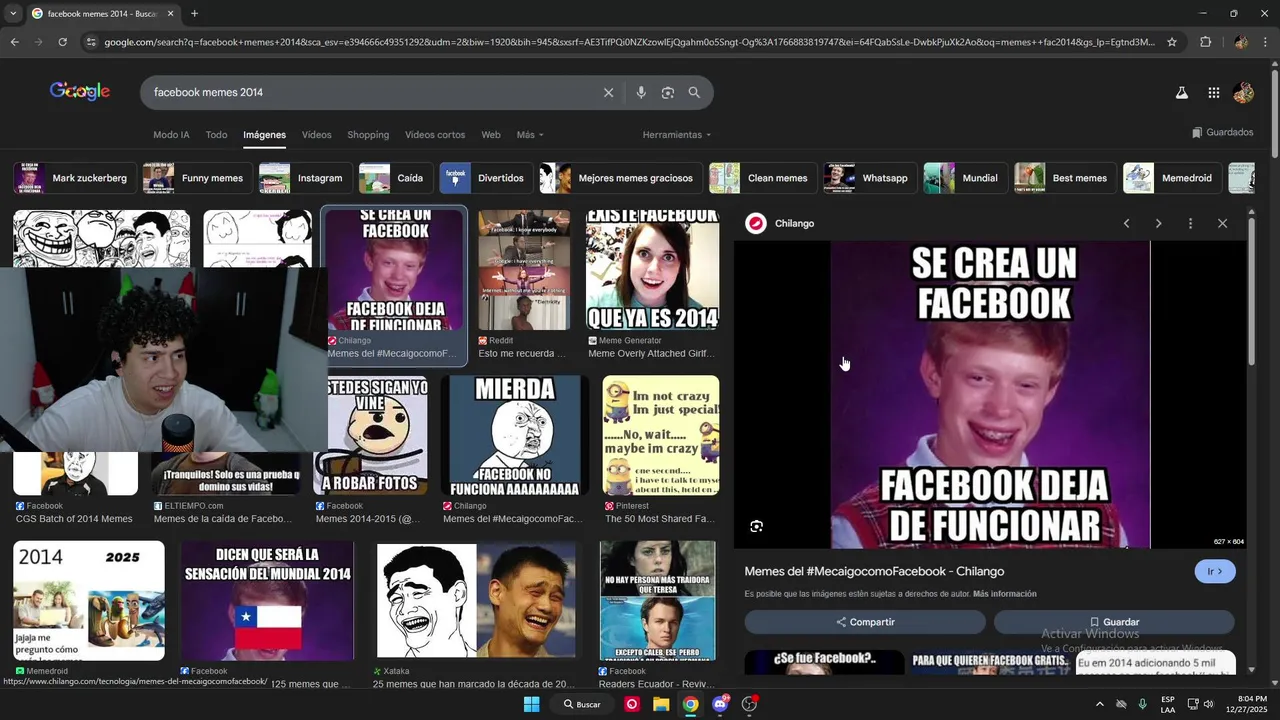This screenshot has height=720, width=1280.
Task: Filter by Mundial chip
Action: 965,178
